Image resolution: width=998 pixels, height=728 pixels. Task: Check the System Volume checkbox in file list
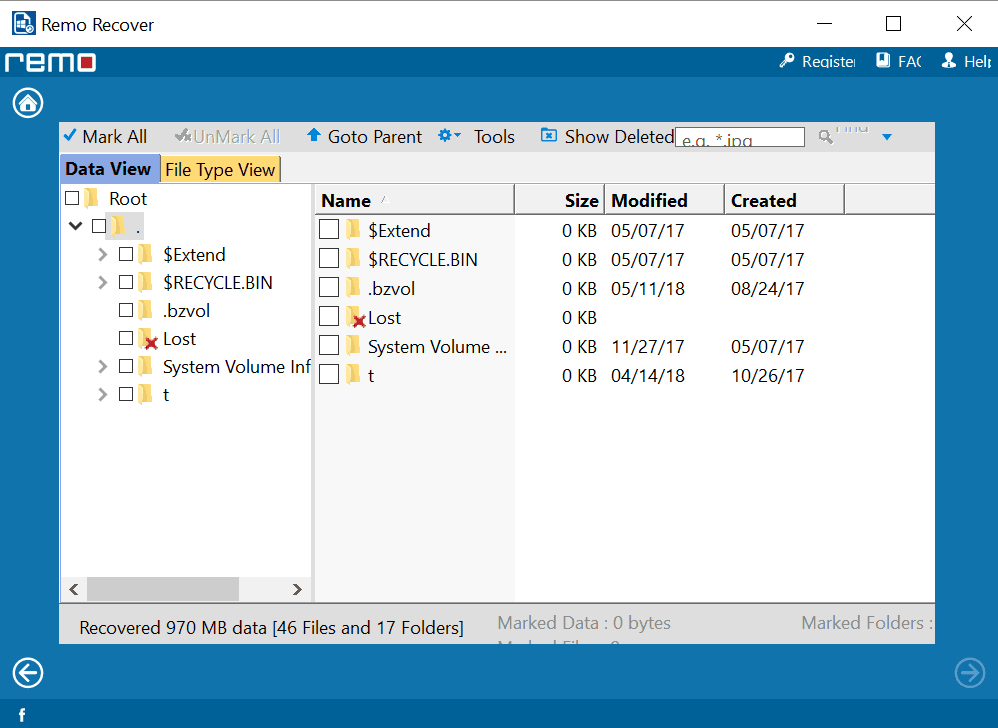click(x=329, y=345)
